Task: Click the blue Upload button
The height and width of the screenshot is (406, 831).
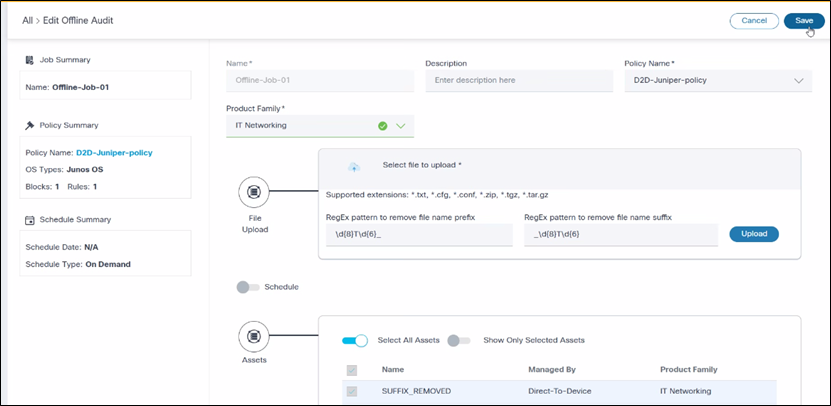Action: coord(753,234)
